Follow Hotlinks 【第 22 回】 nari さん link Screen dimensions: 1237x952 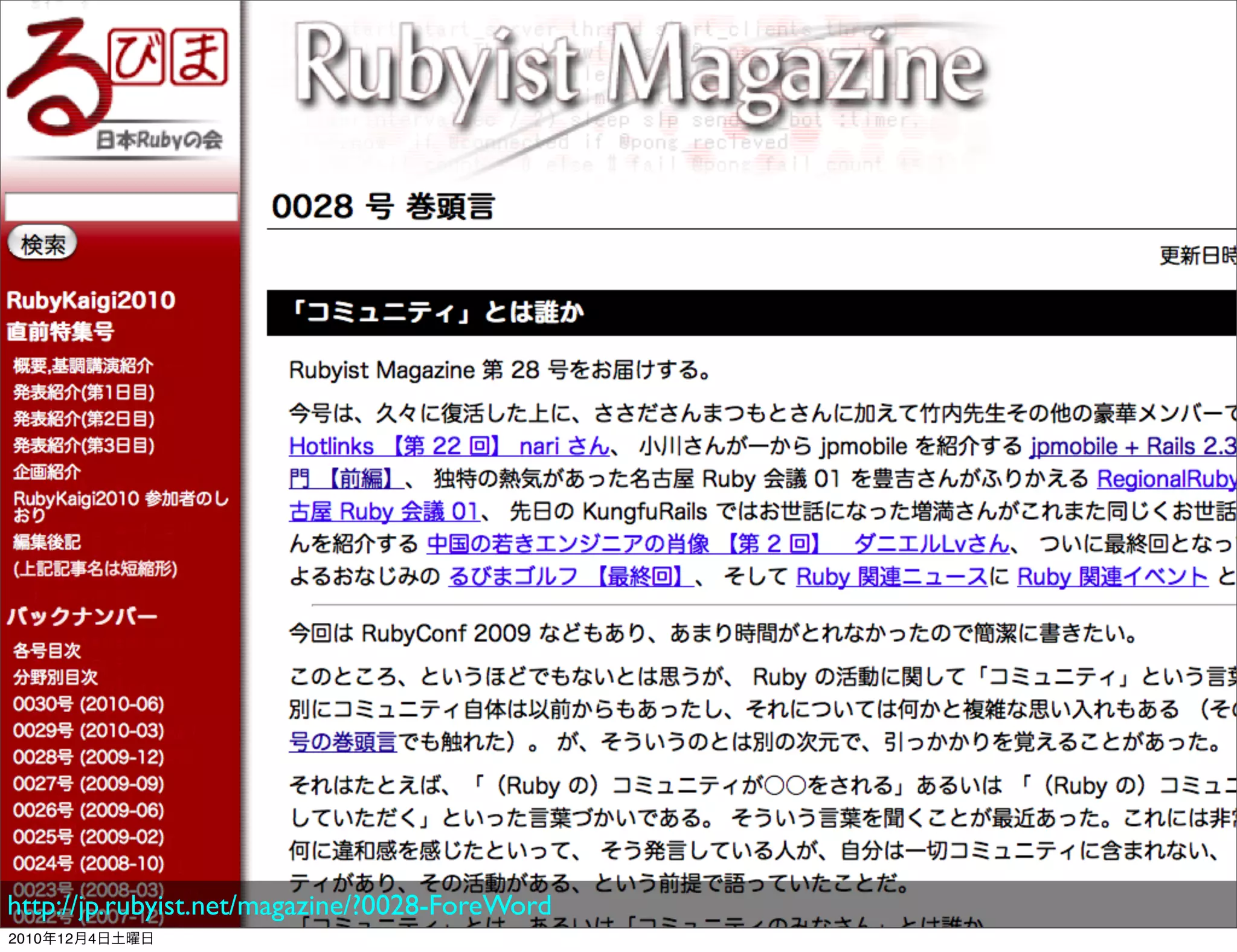449,446
